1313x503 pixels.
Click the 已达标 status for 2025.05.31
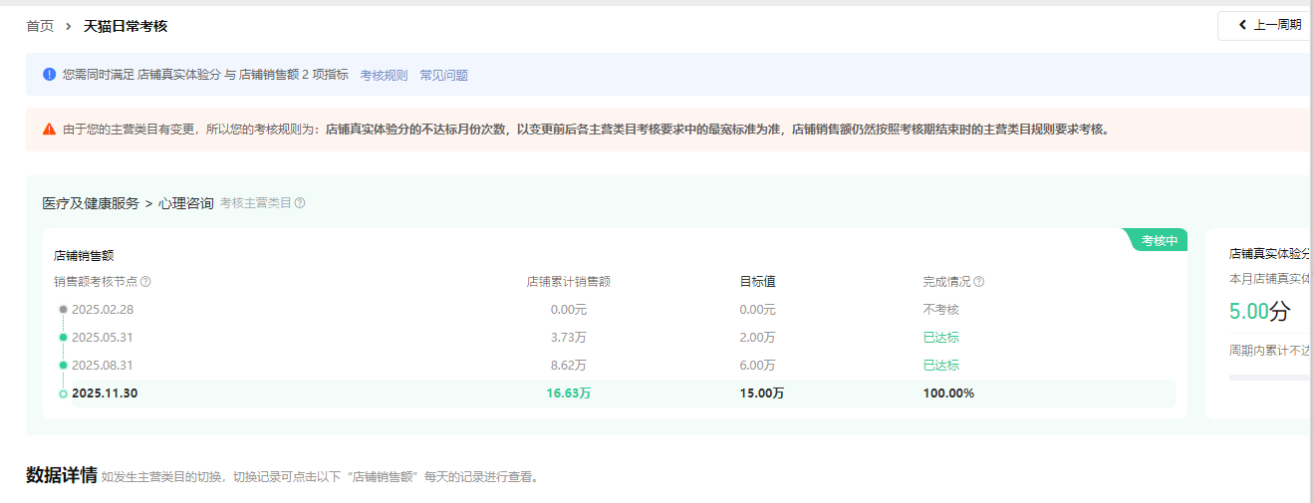point(940,338)
